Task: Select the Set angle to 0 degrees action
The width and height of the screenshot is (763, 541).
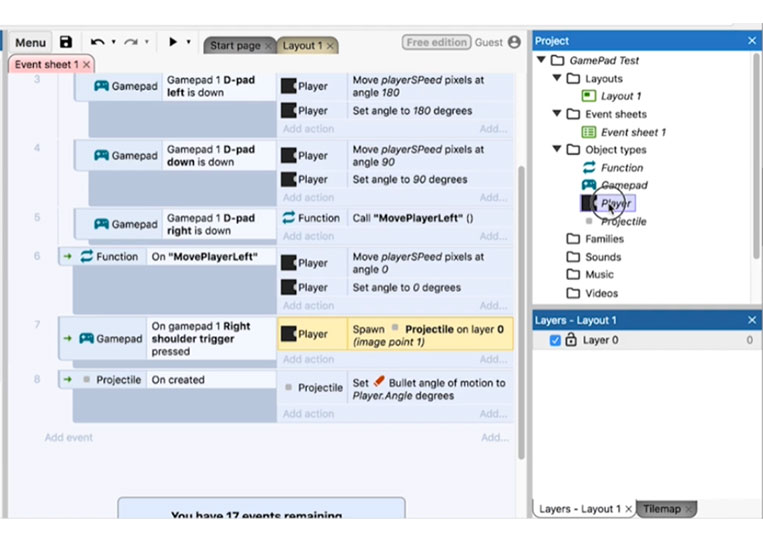Action: (430, 288)
